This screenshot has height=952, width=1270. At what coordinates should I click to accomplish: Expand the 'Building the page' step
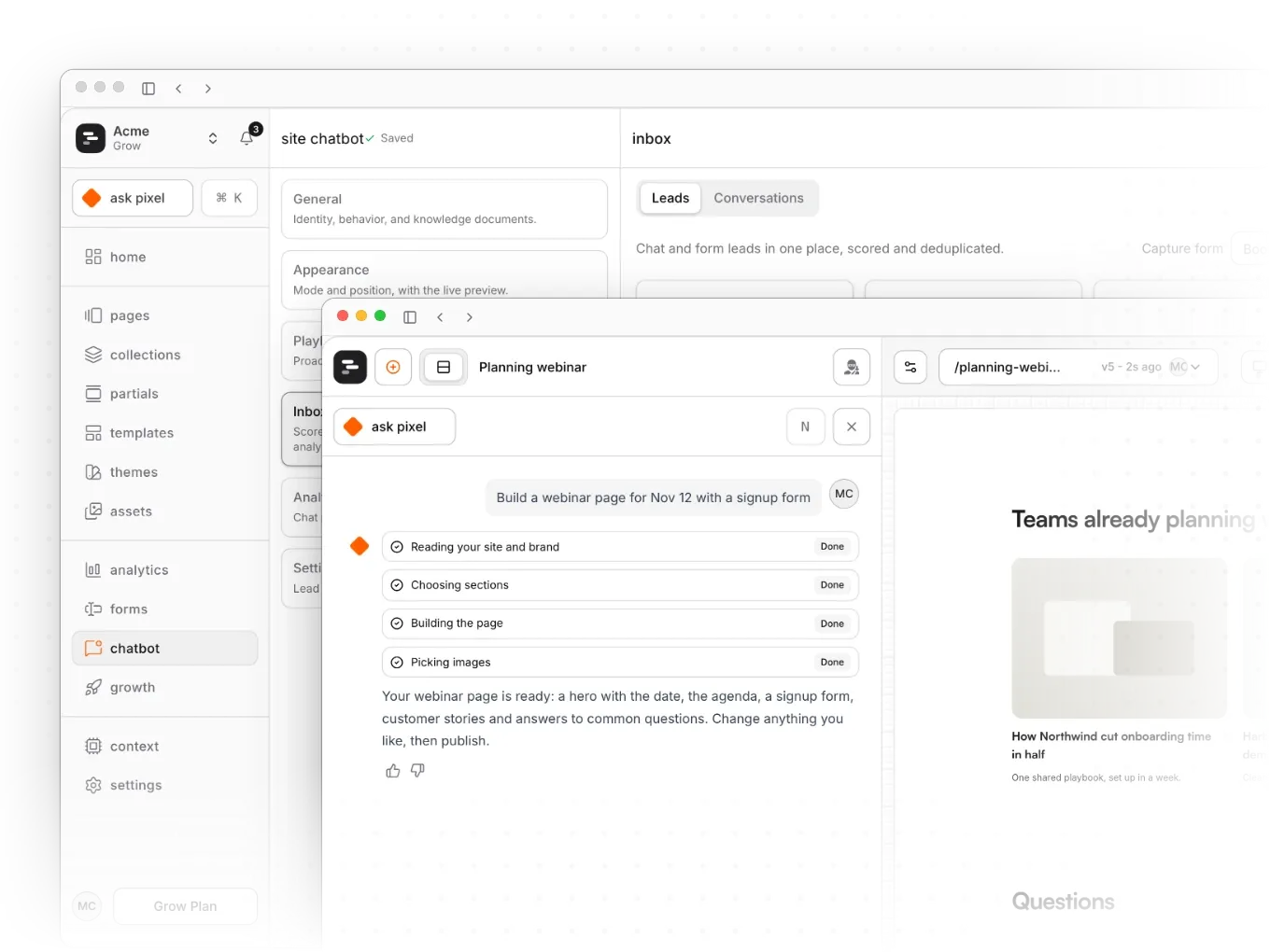(620, 623)
